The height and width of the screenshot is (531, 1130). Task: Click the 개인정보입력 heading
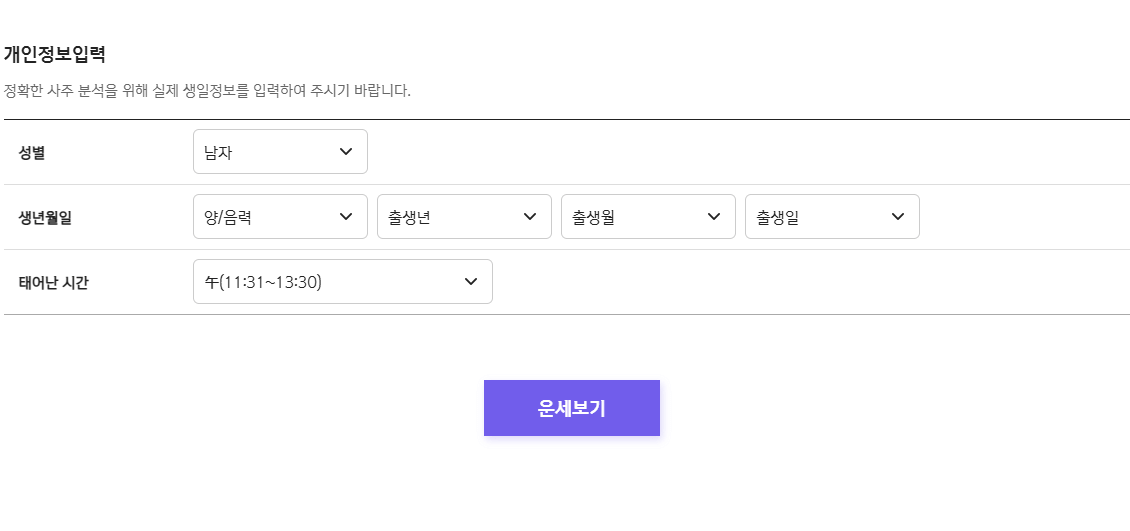click(54, 54)
